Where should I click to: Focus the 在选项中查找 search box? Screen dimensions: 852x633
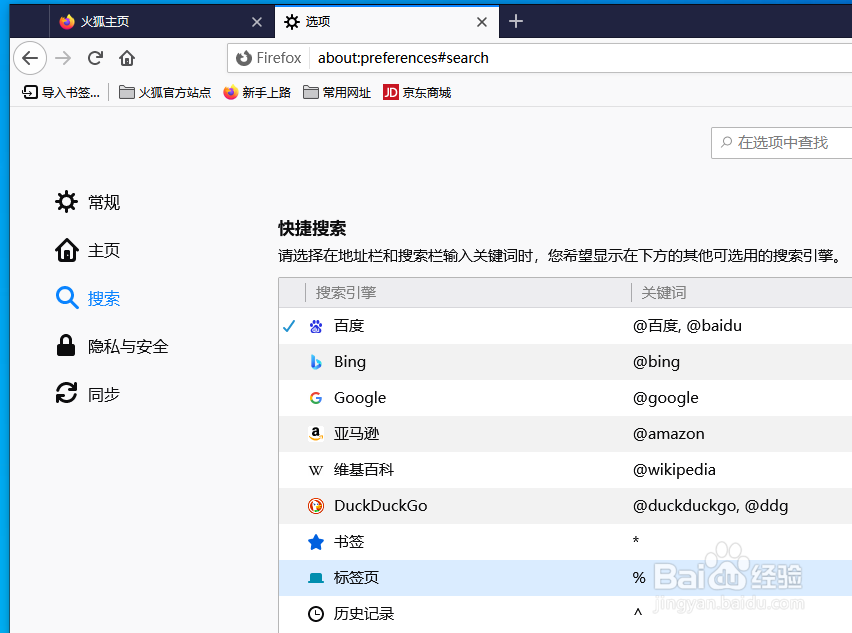coord(781,143)
